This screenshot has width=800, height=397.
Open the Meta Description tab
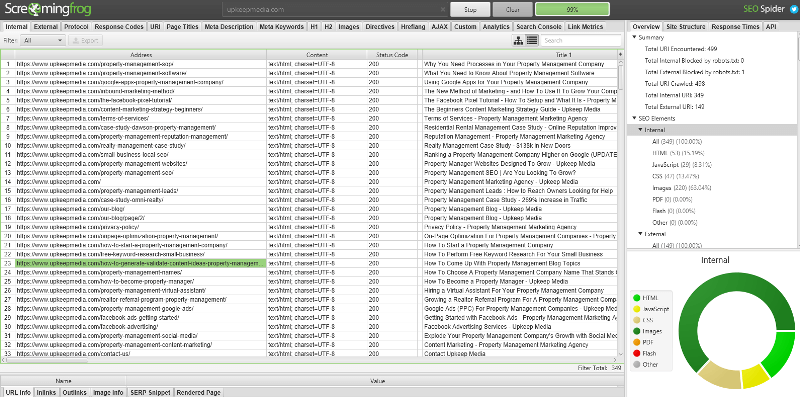(229, 27)
